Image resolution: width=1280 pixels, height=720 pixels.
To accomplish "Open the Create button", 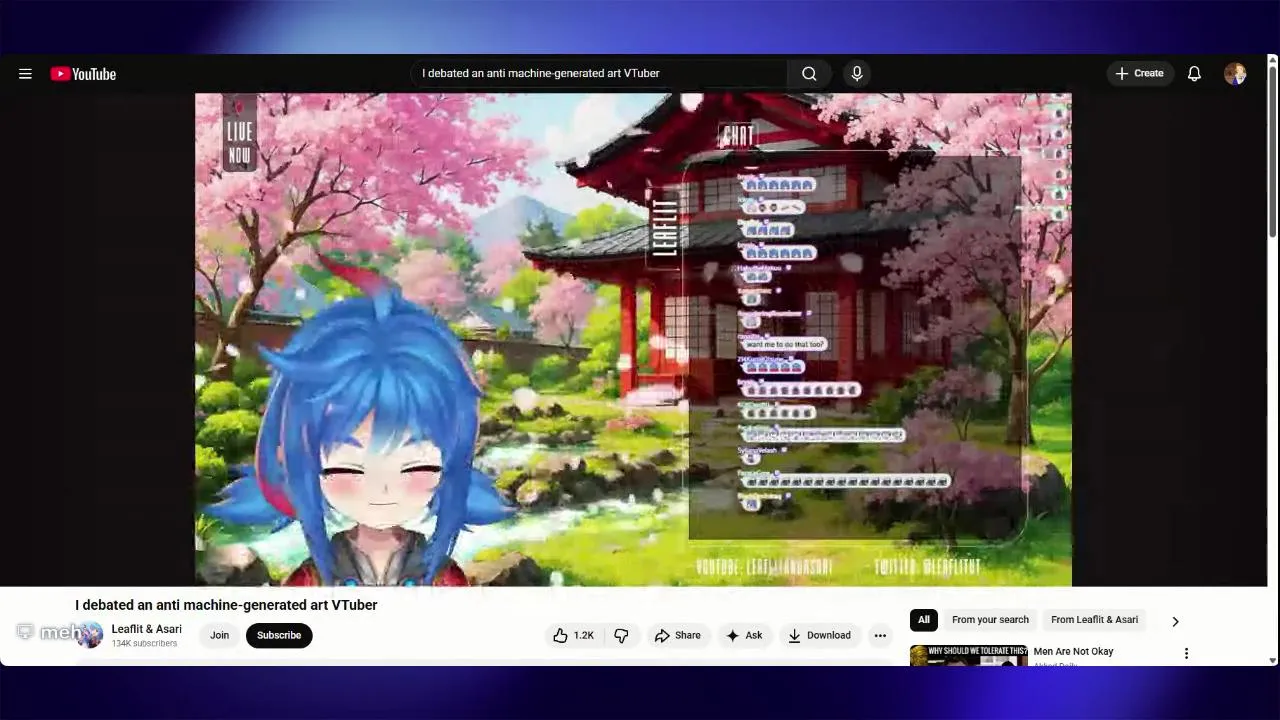I will (x=1140, y=73).
